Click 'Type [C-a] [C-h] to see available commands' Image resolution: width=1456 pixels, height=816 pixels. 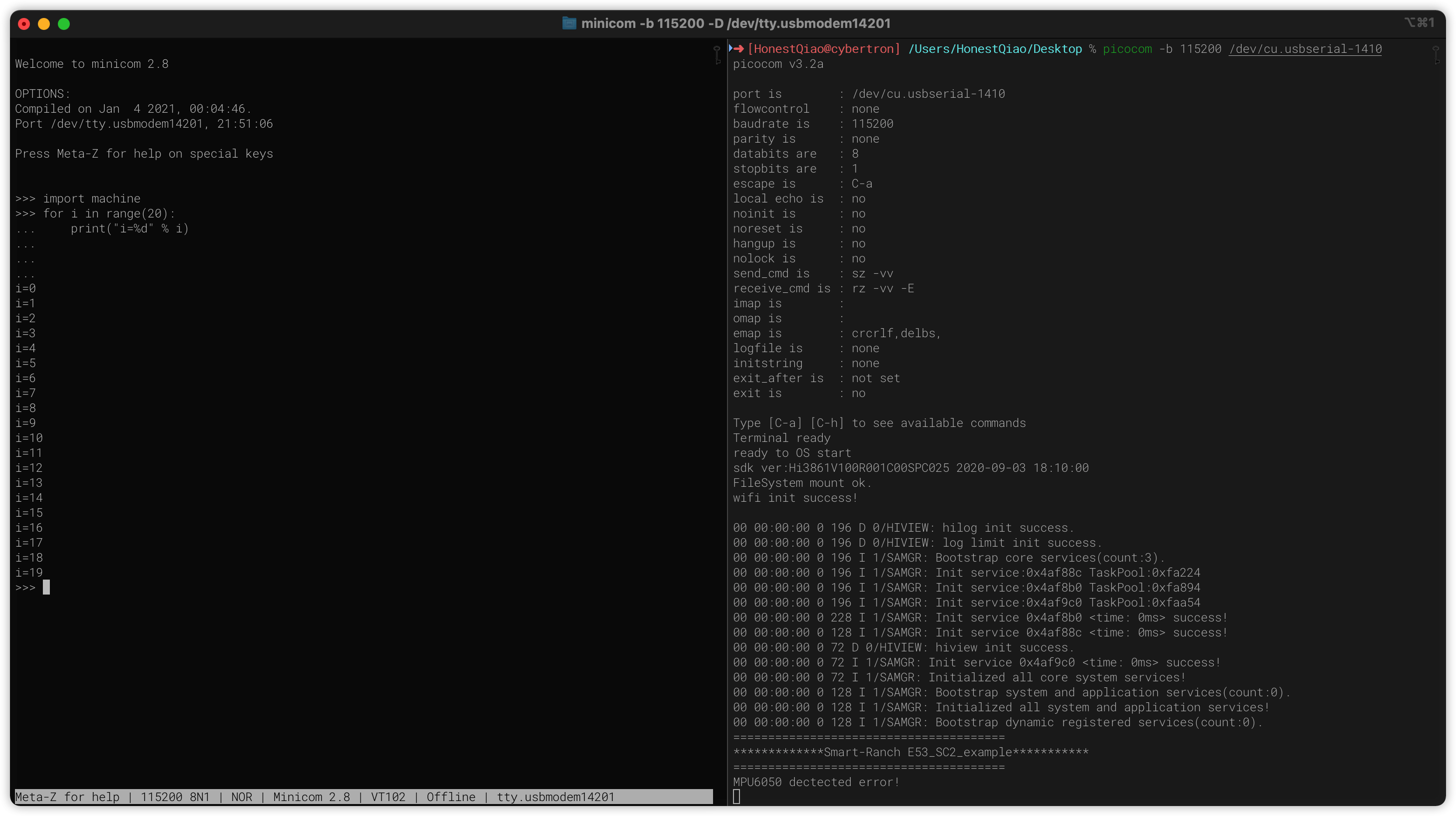(x=880, y=423)
